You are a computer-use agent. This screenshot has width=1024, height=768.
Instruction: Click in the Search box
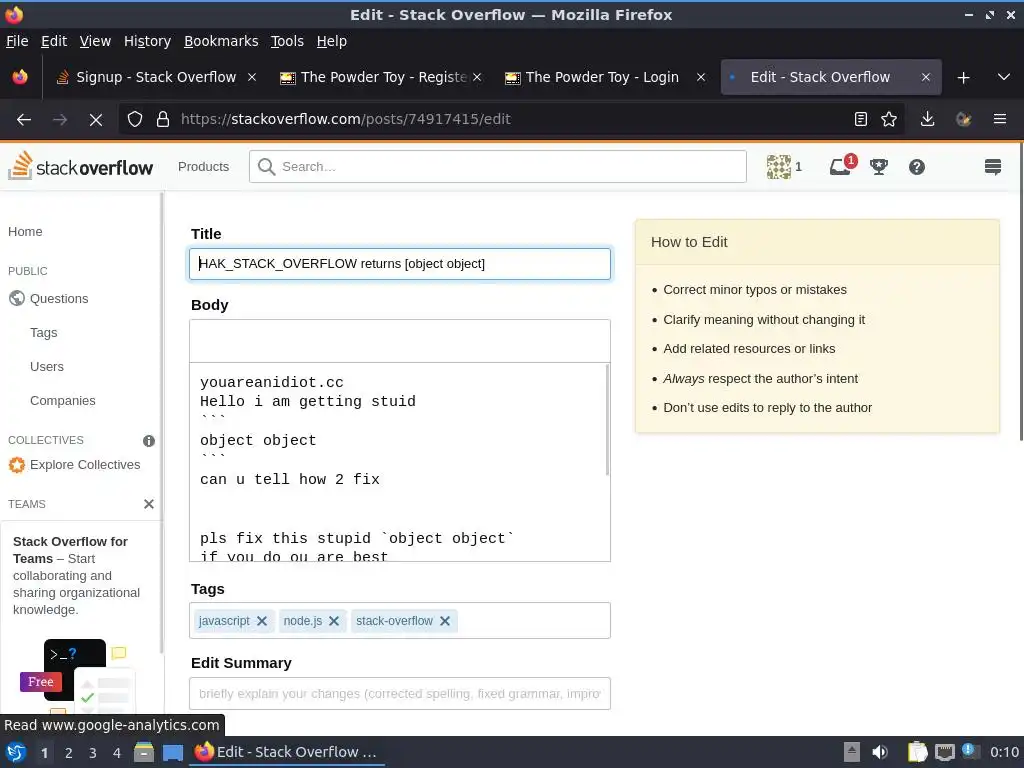[x=498, y=167]
